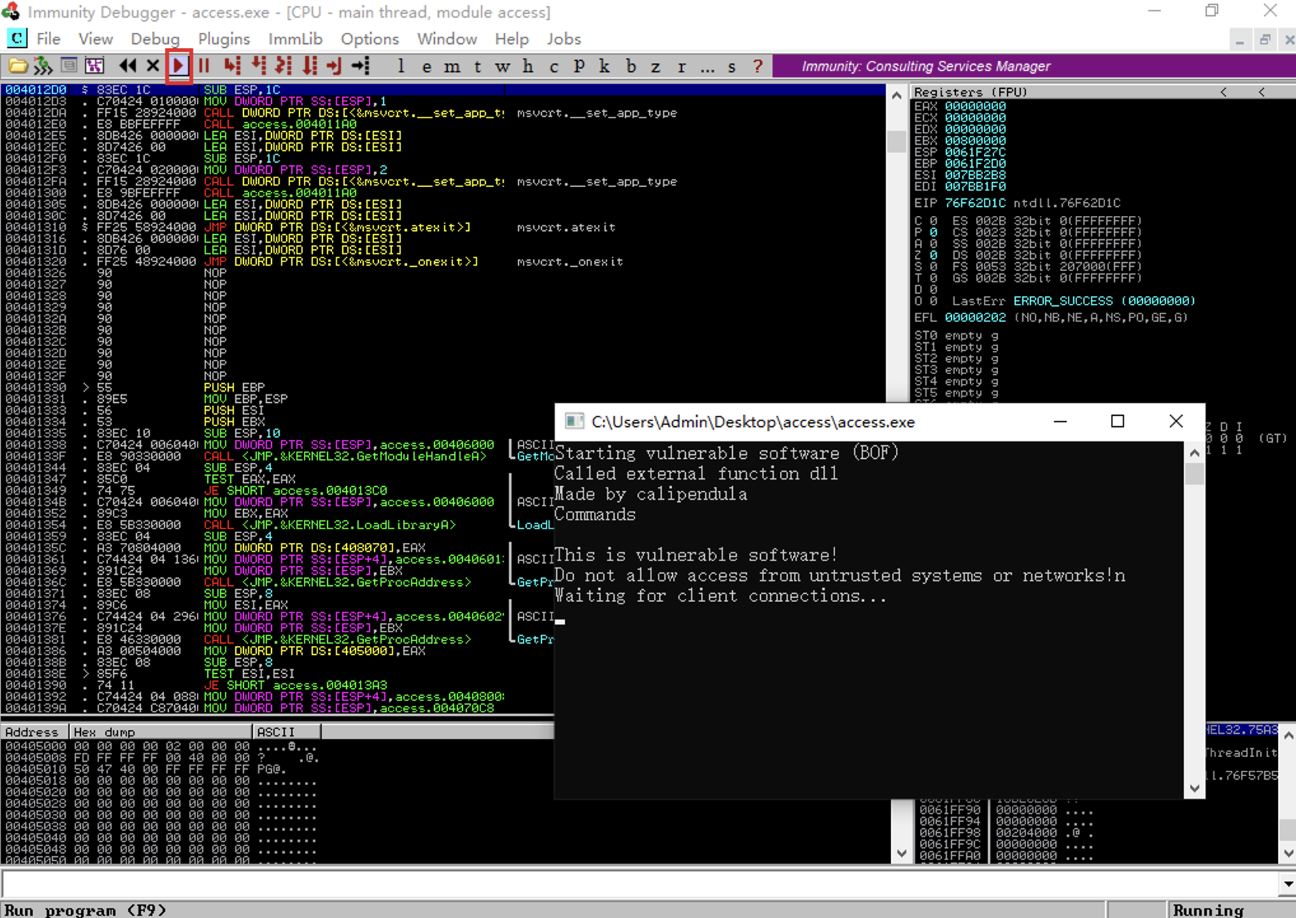Restart program using the rewind icon
This screenshot has width=1296, height=918.
(x=128, y=66)
